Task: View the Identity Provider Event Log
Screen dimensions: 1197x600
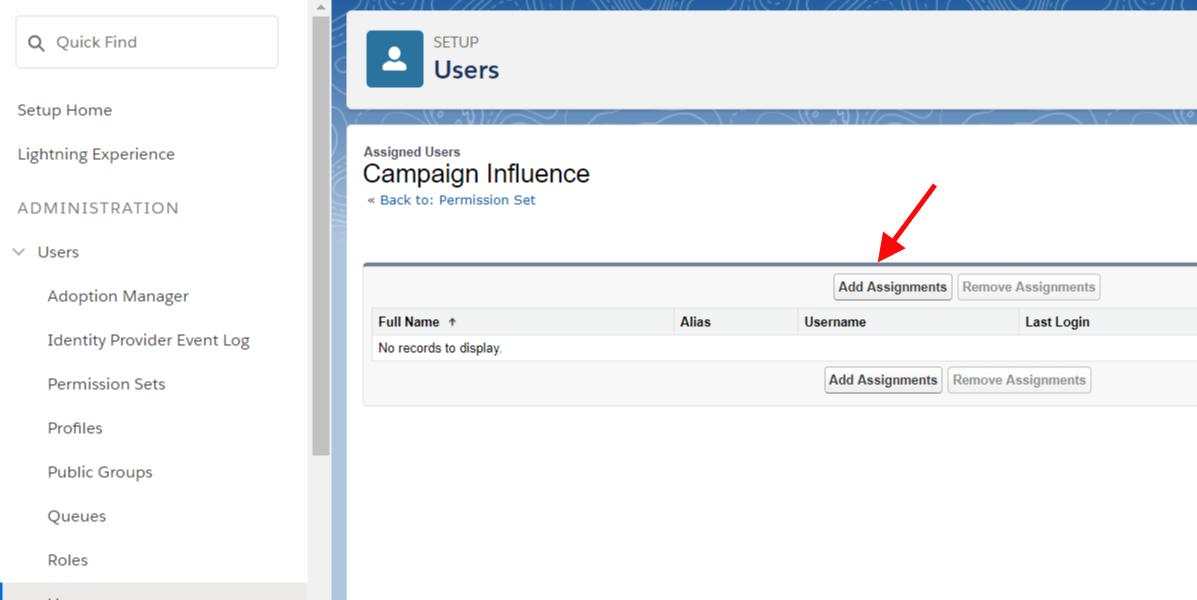Action: point(148,340)
